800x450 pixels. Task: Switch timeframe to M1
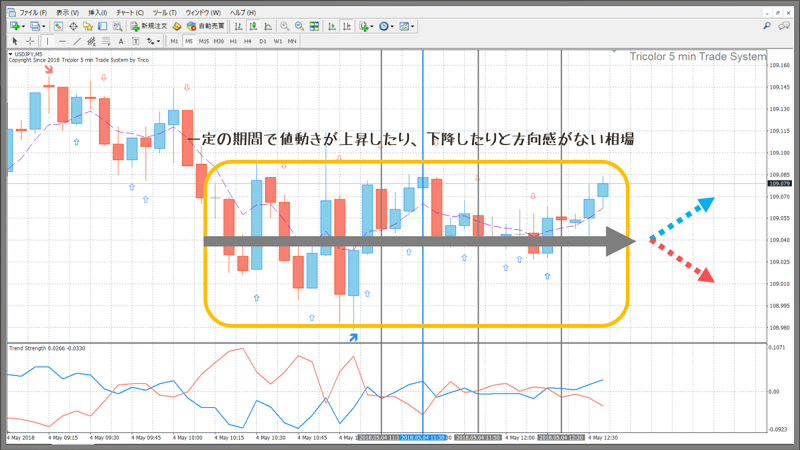pos(174,41)
